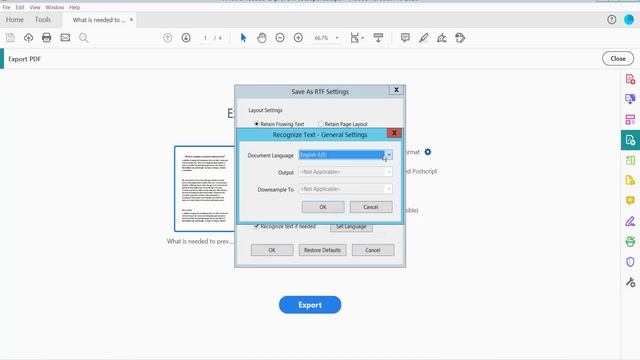
Task: Open the Edit menu
Action: tap(20, 7)
